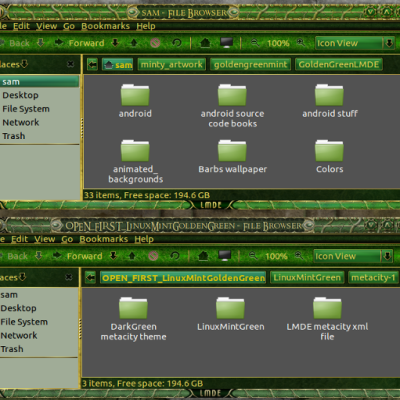The height and width of the screenshot is (400, 400).
Task: Open View menu in sam window
Action: click(46, 26)
